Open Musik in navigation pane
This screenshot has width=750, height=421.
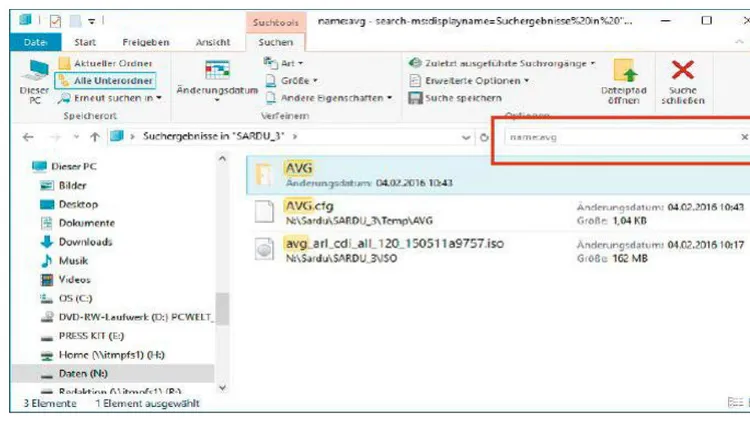[64, 261]
